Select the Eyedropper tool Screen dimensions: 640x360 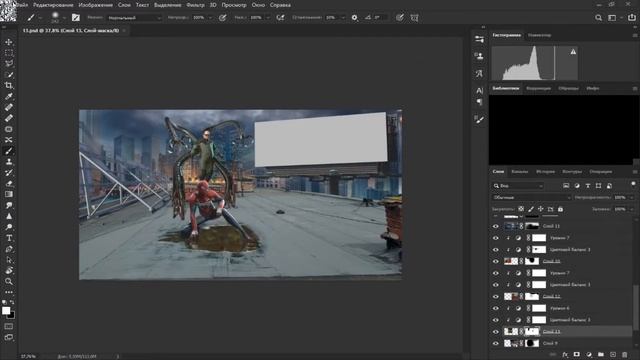click(9, 96)
